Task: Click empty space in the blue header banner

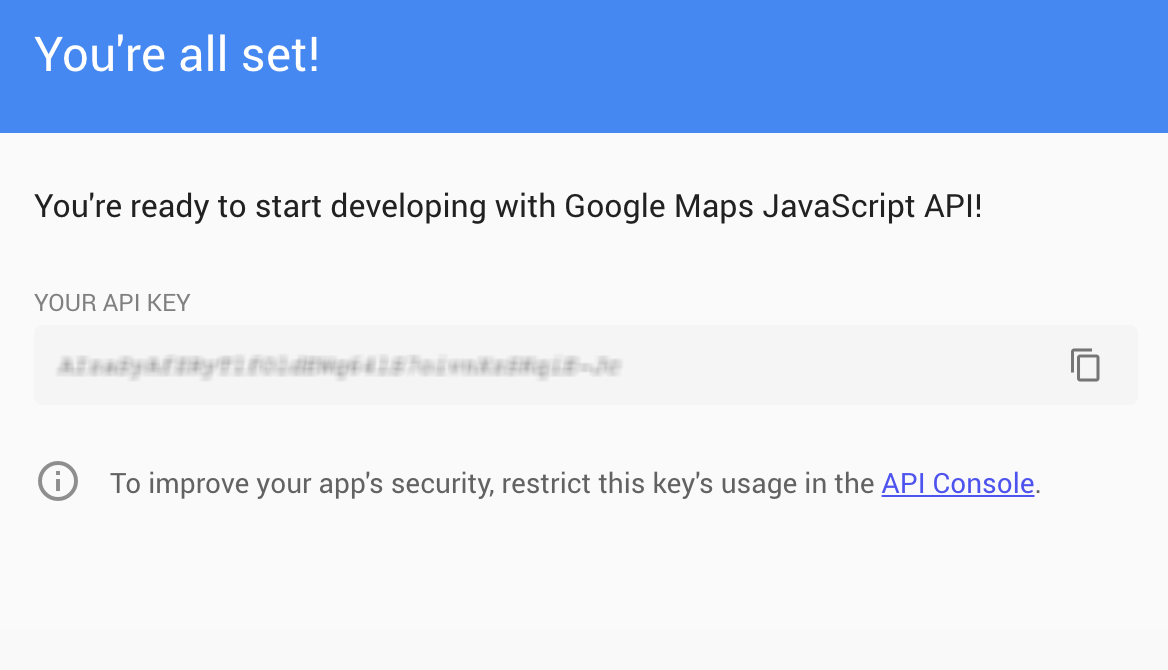Action: (750, 65)
